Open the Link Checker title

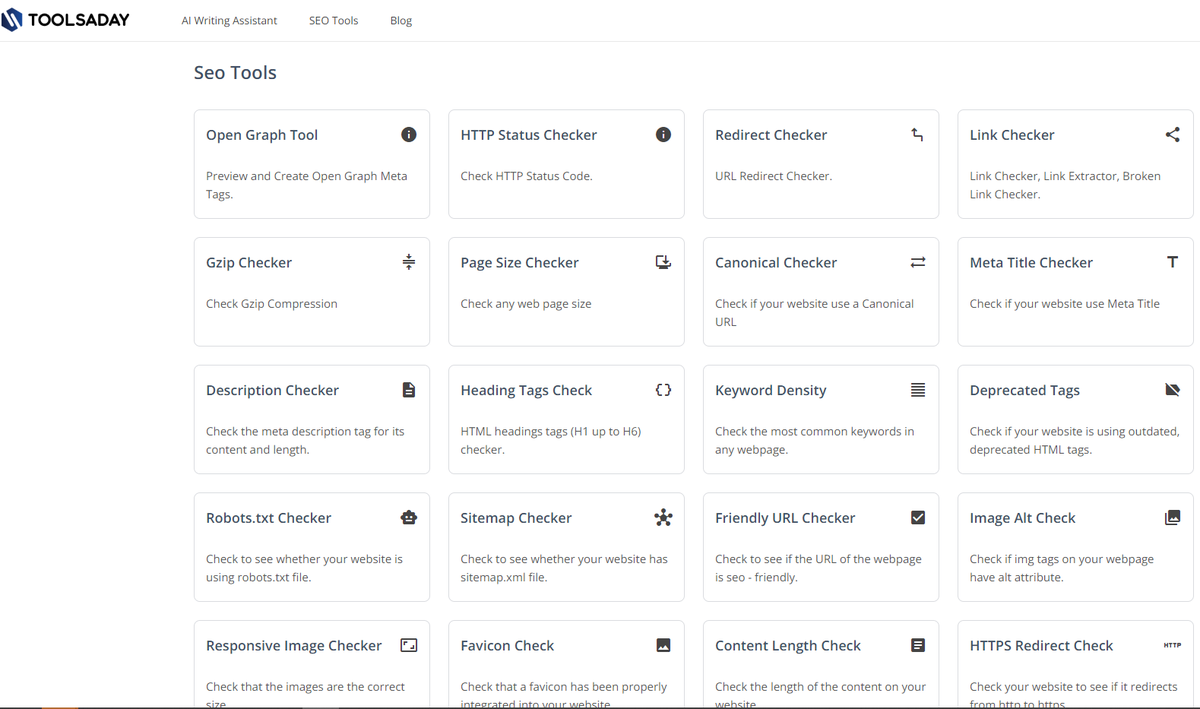click(x=1012, y=135)
